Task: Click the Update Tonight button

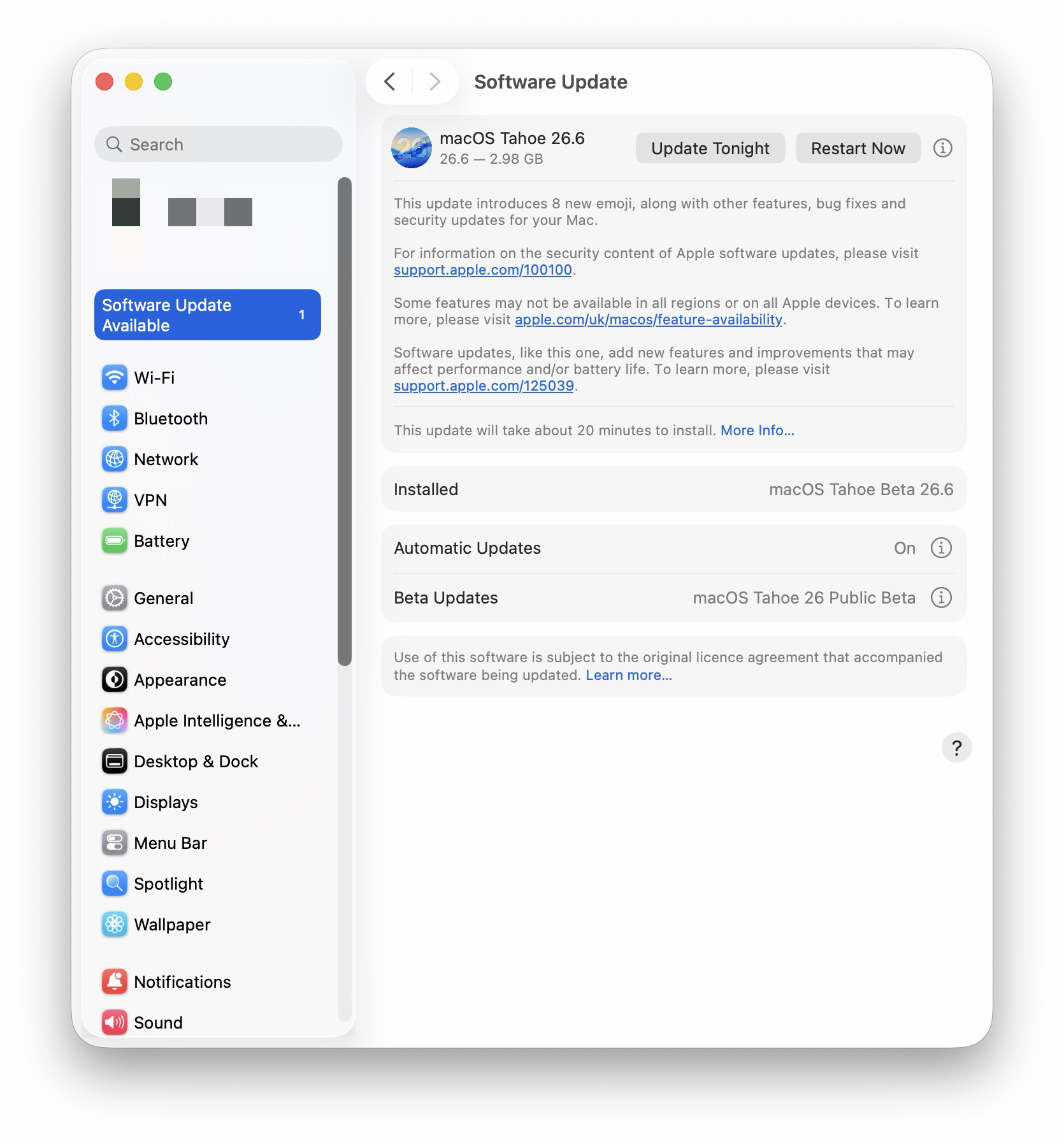Action: 710,148
